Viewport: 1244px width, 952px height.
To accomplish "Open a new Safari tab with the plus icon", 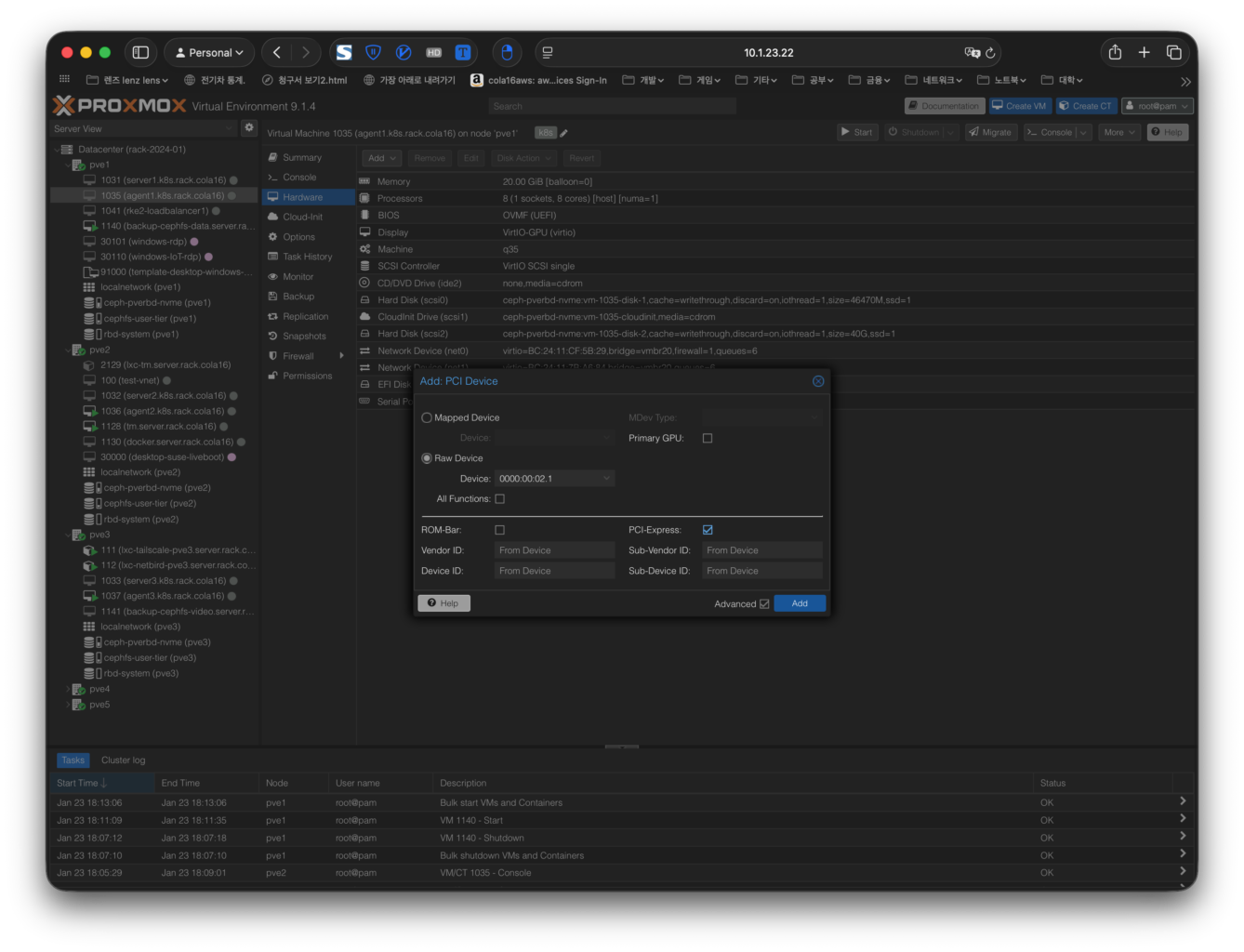I will [1145, 53].
